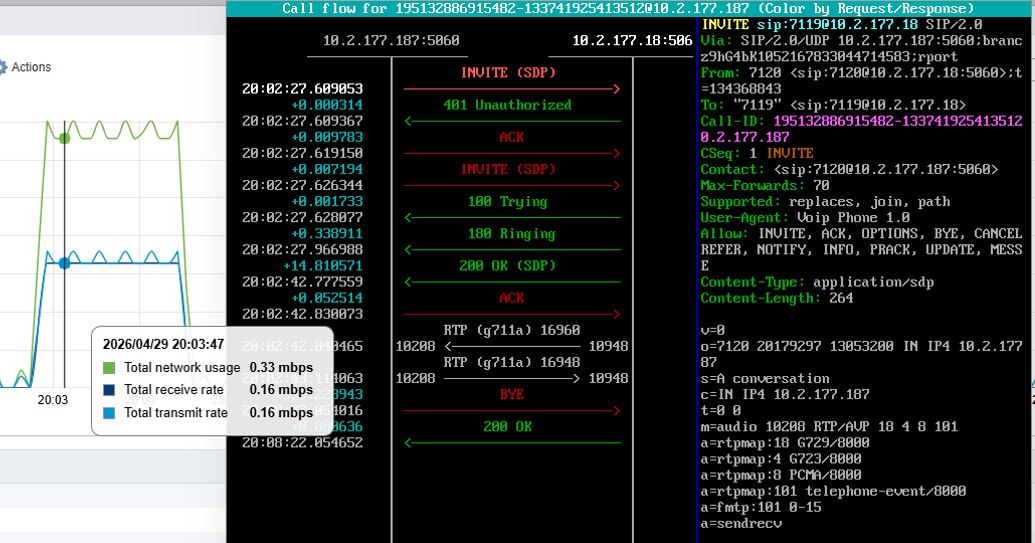Click timestamp 20:02:27.609053

pyautogui.click(x=302, y=88)
